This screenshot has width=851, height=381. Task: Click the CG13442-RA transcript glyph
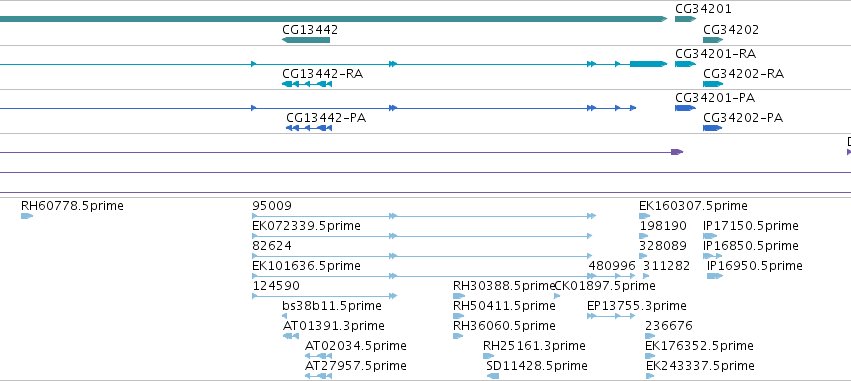coord(307,84)
